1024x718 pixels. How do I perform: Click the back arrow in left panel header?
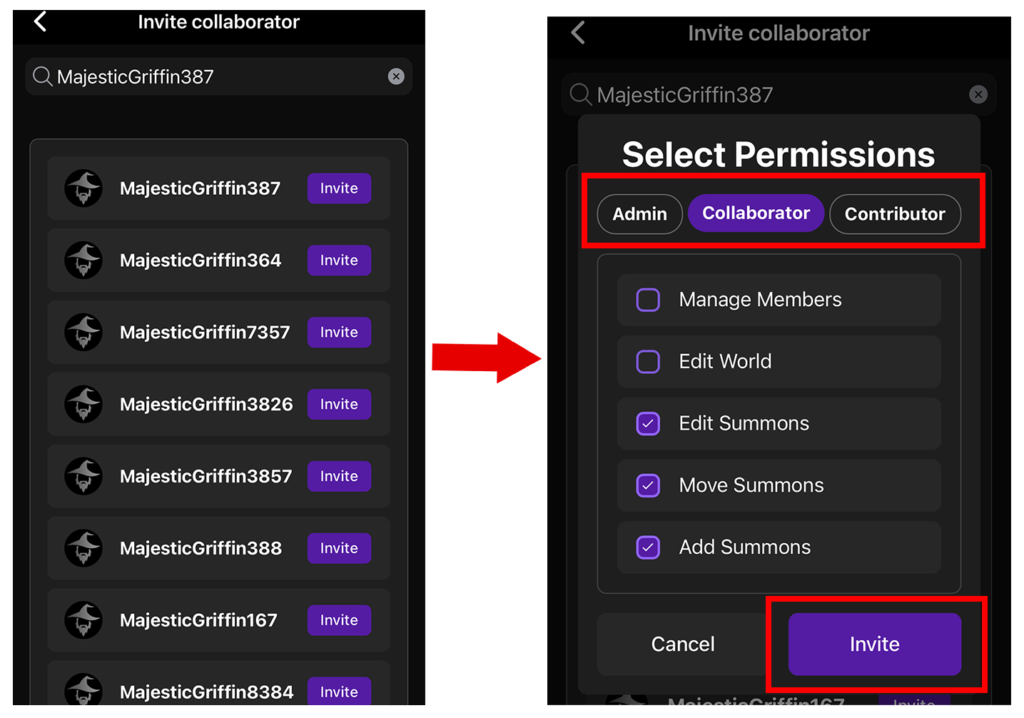[x=40, y=21]
